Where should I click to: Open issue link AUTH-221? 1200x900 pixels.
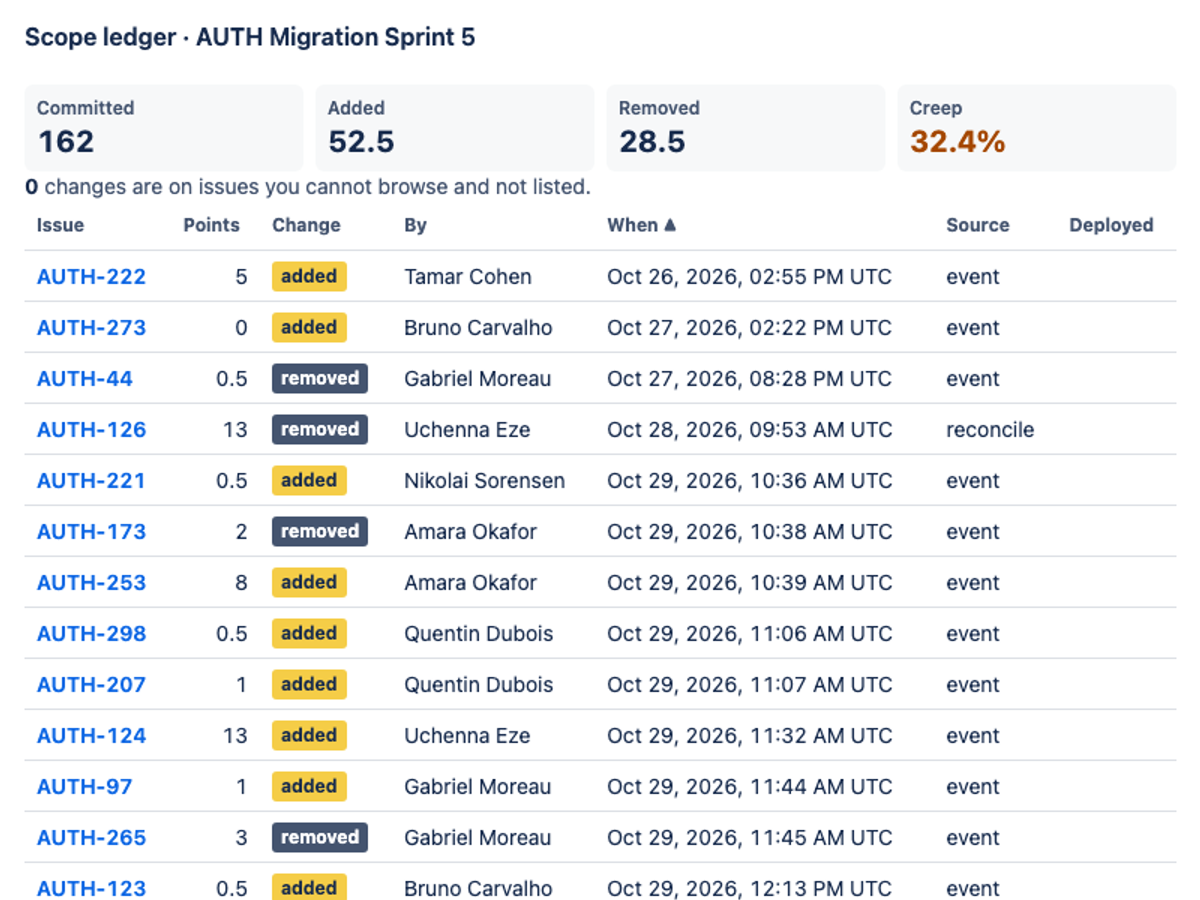tap(91, 481)
